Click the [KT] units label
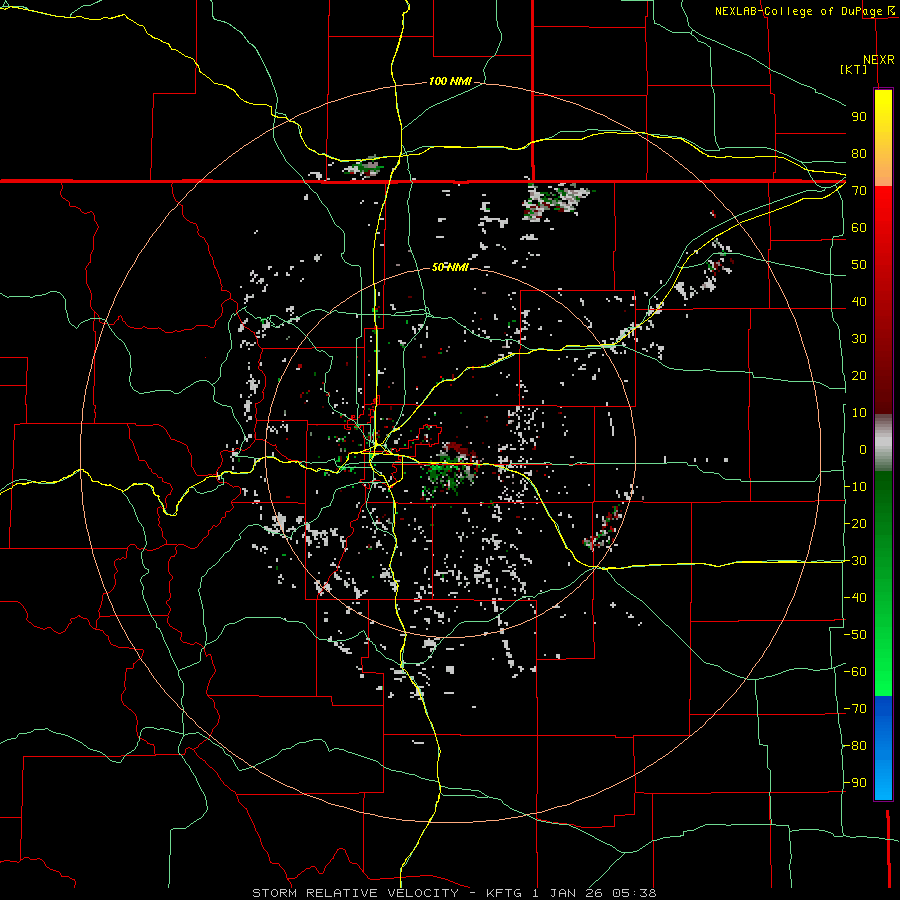 pos(854,69)
